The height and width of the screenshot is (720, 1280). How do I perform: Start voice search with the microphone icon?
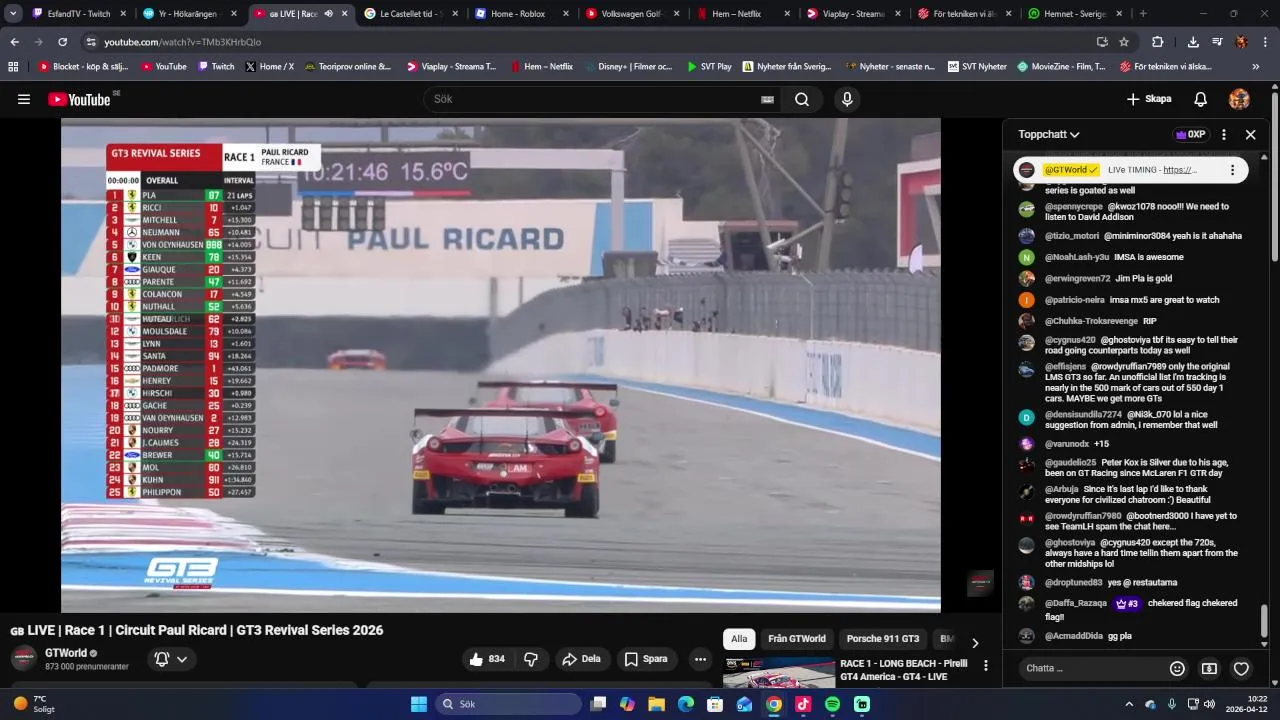pos(847,99)
